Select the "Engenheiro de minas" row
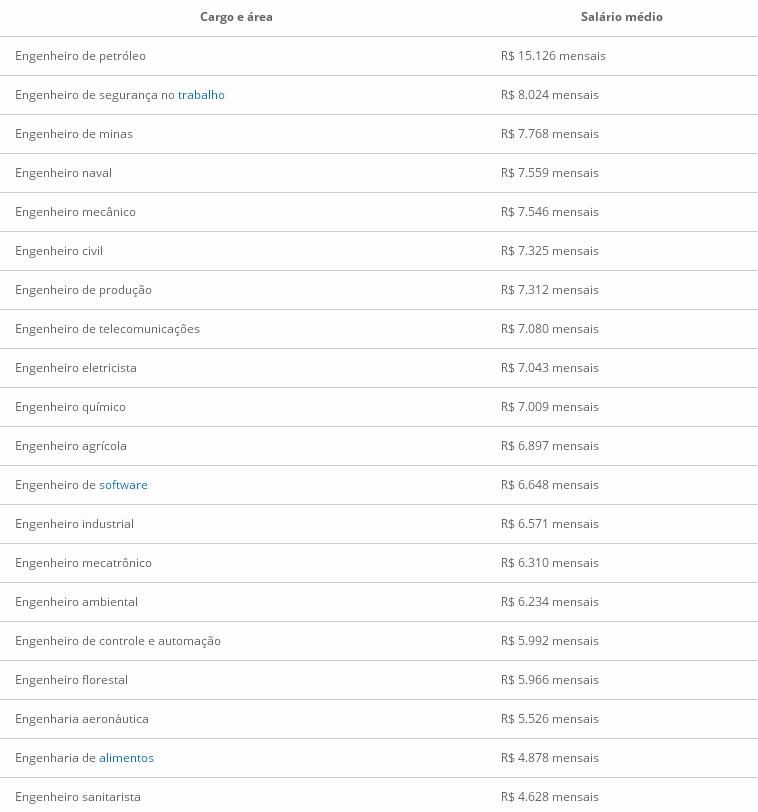The height and width of the screenshot is (812, 758). [379, 134]
